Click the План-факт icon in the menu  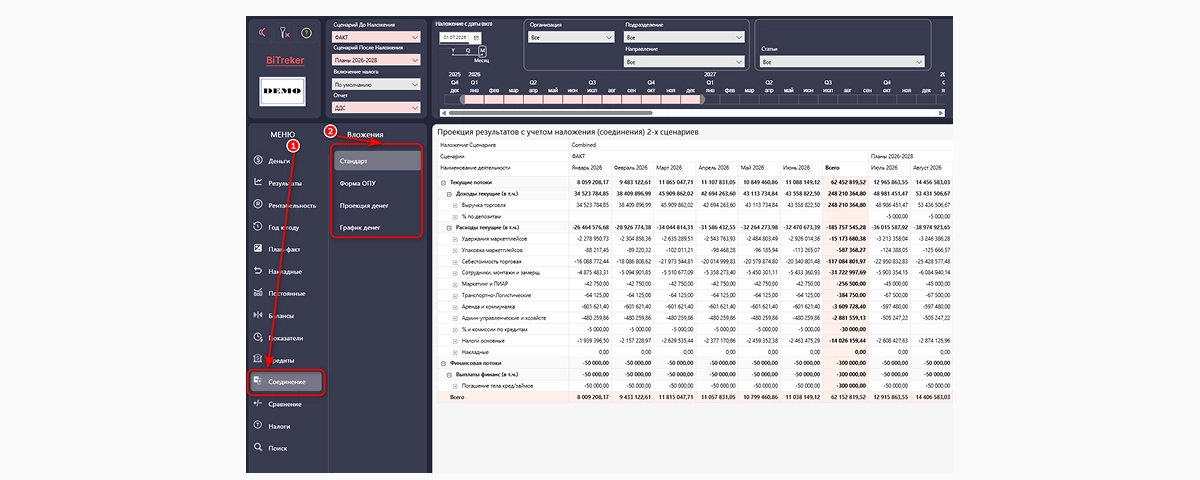click(x=258, y=248)
